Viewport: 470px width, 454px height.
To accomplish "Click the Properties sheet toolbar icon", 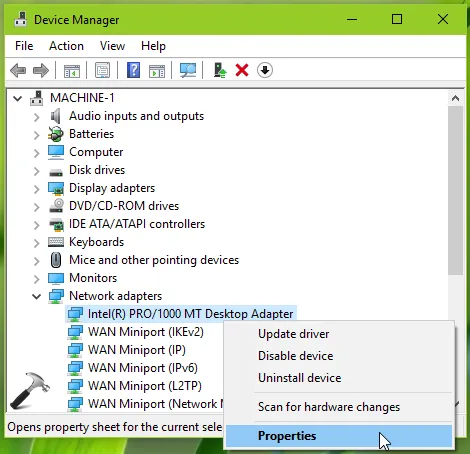I will click(102, 70).
